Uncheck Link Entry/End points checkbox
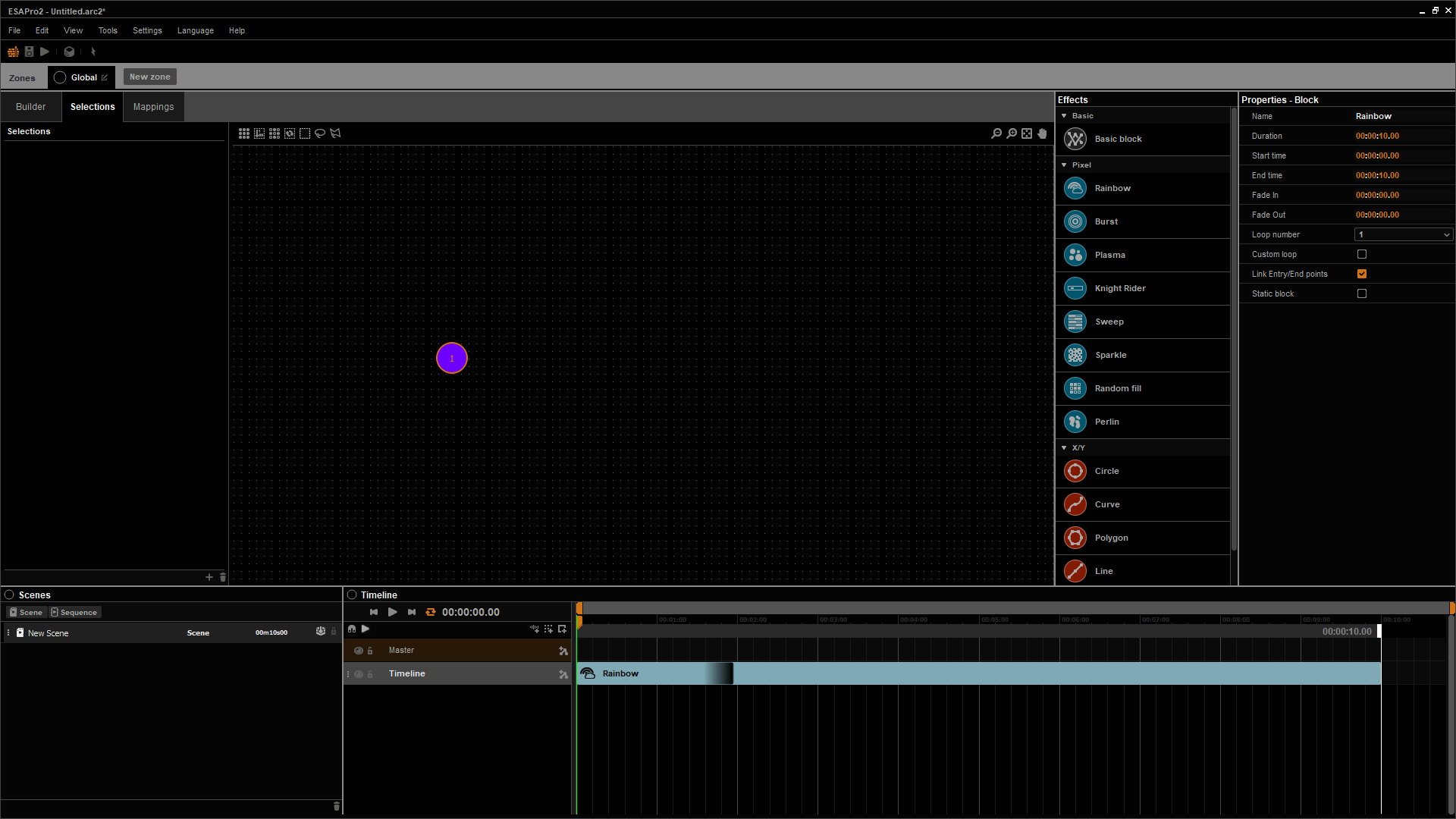Screen dimensions: 1456x819 tap(1362, 274)
